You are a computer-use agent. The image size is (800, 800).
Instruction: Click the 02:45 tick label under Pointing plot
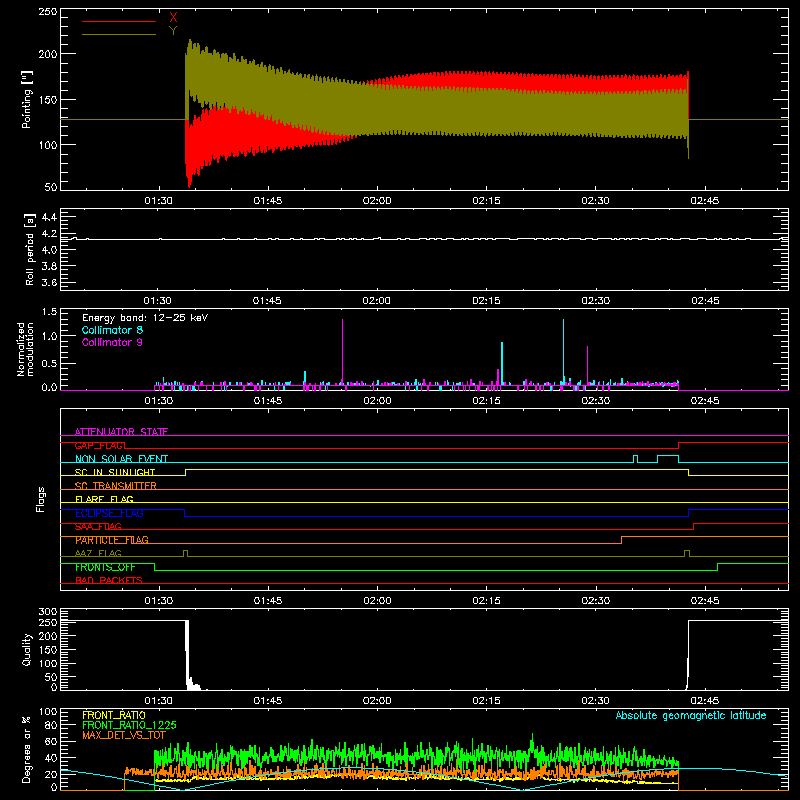(x=705, y=201)
